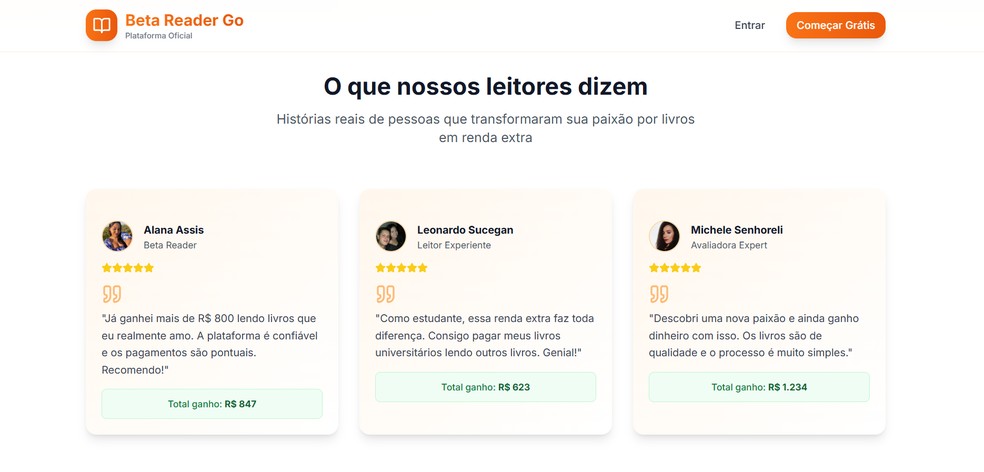Viewport: 984px width, 472px height.
Task: Click the name Leonardo Sucegan
Action: tap(465, 230)
